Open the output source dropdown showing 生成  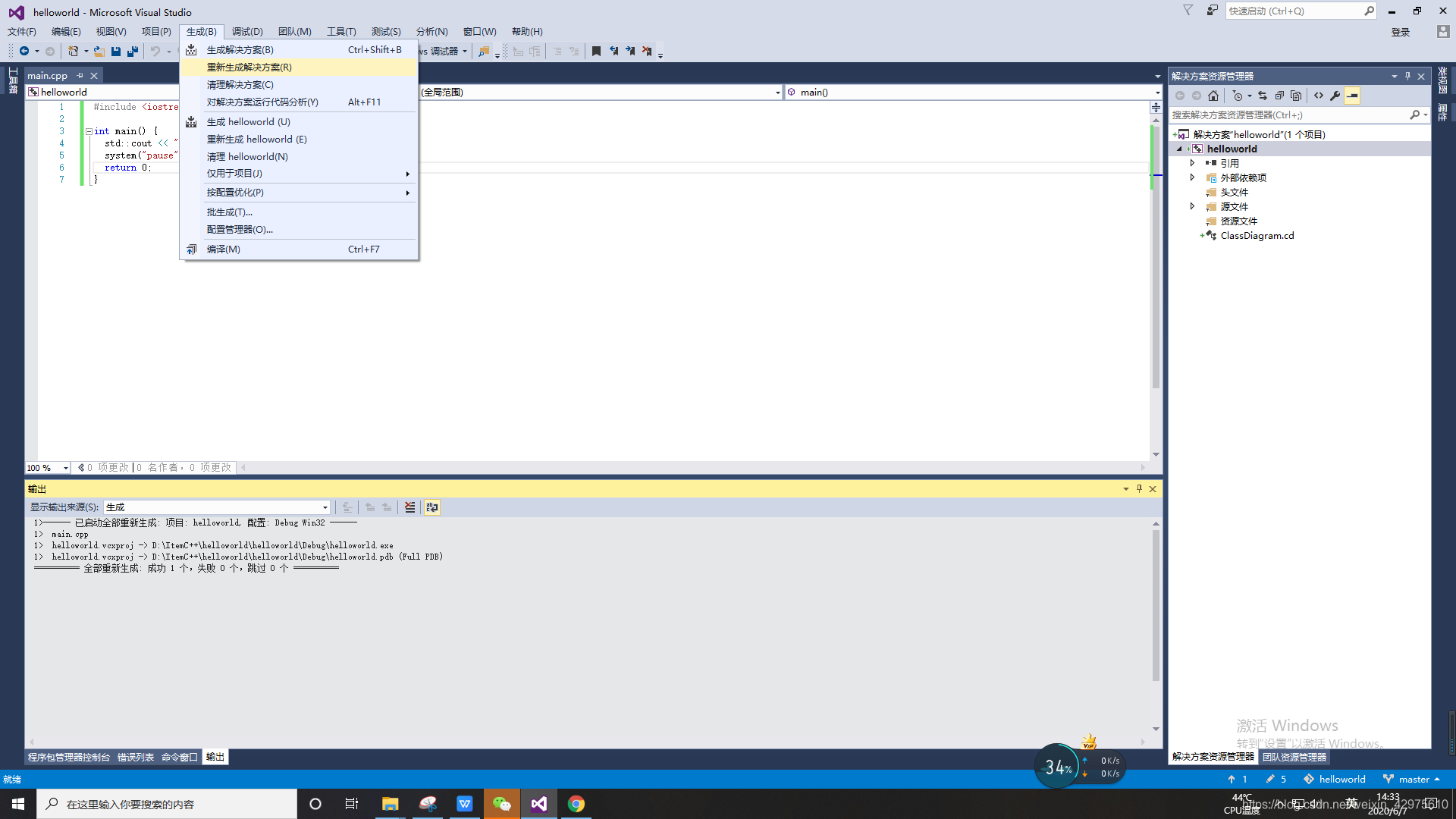point(217,507)
